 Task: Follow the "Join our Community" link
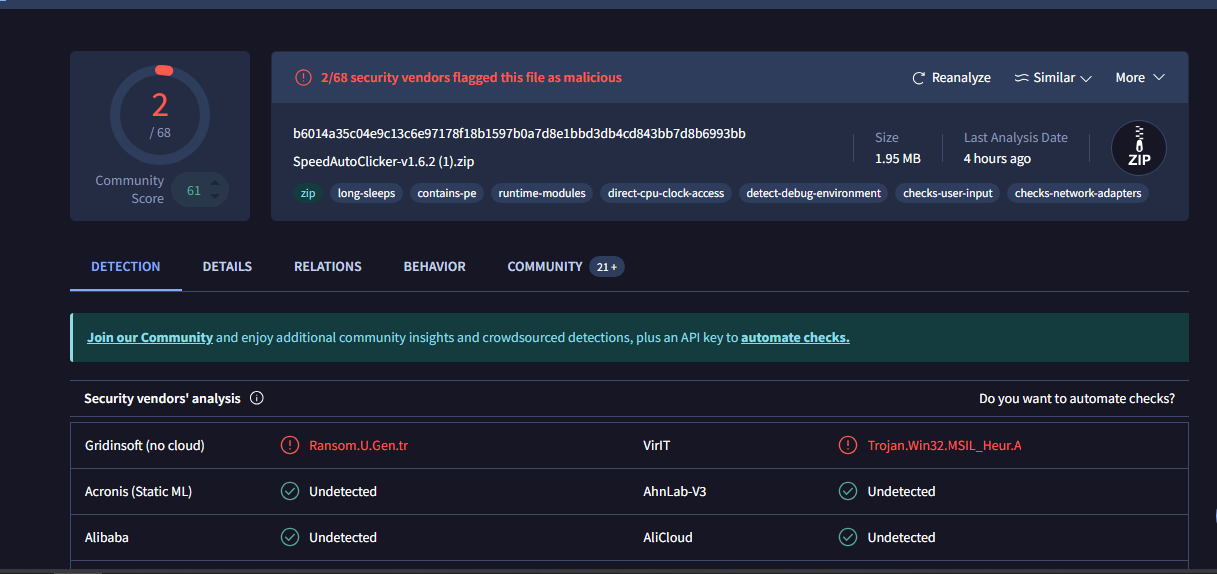tap(150, 338)
